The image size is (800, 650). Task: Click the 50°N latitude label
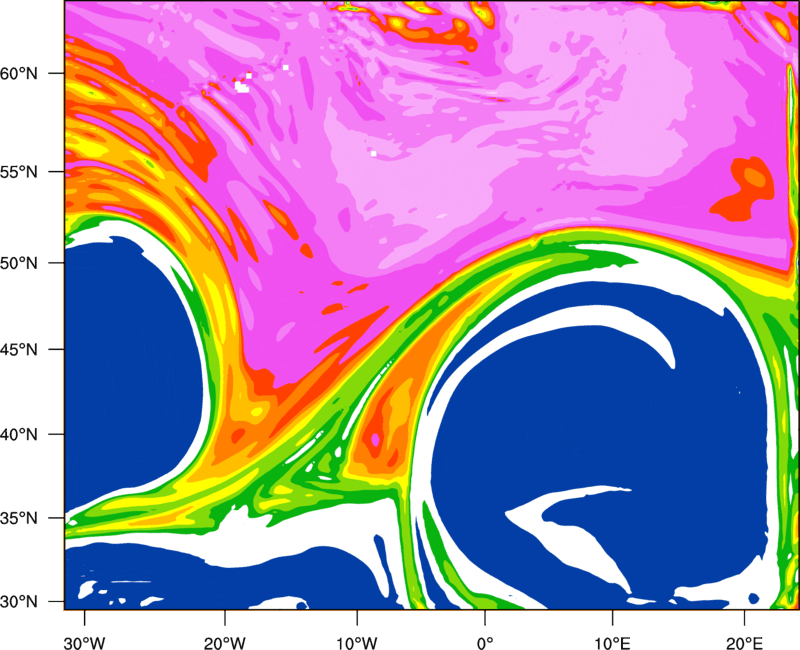(x=19, y=263)
